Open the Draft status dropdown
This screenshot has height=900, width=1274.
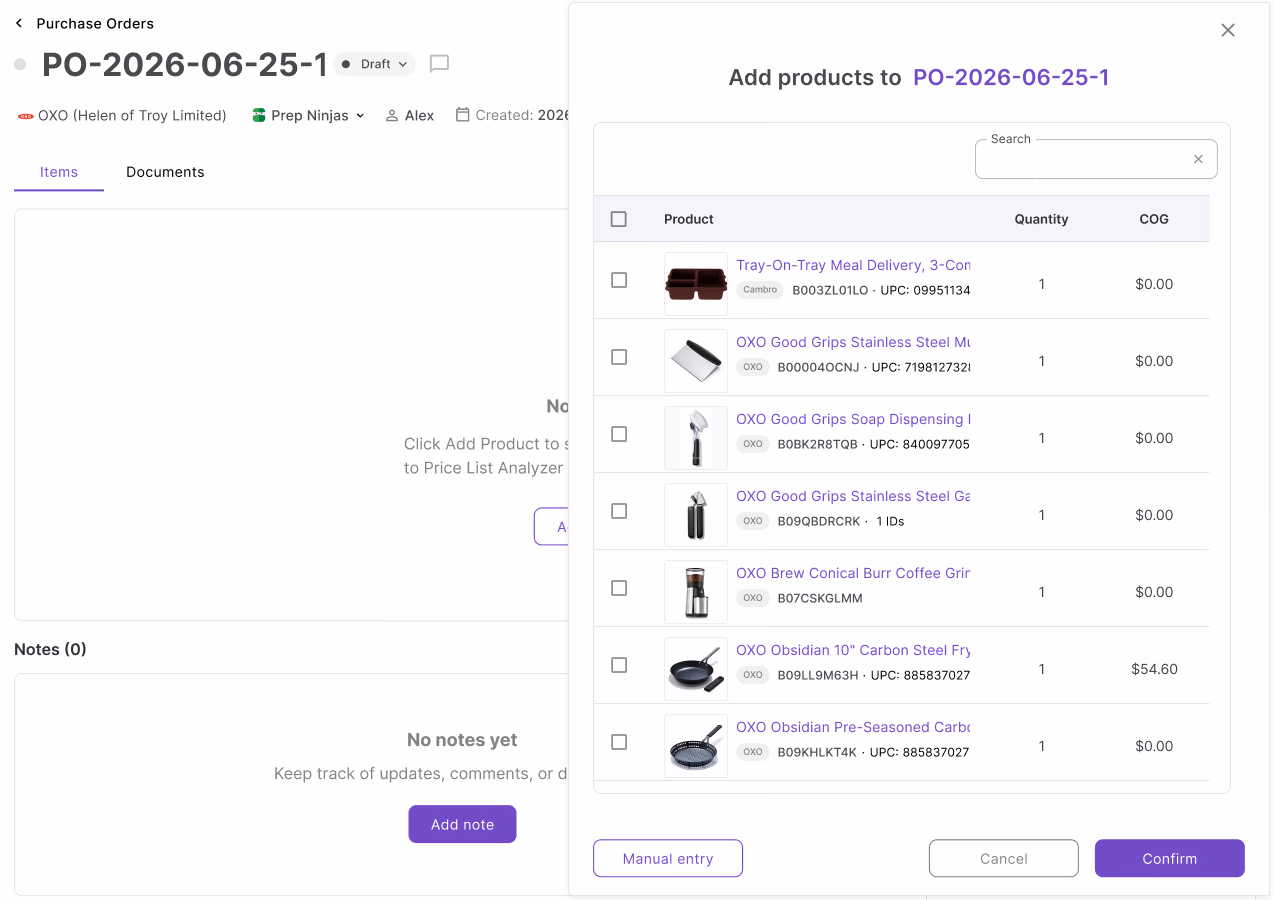click(375, 64)
